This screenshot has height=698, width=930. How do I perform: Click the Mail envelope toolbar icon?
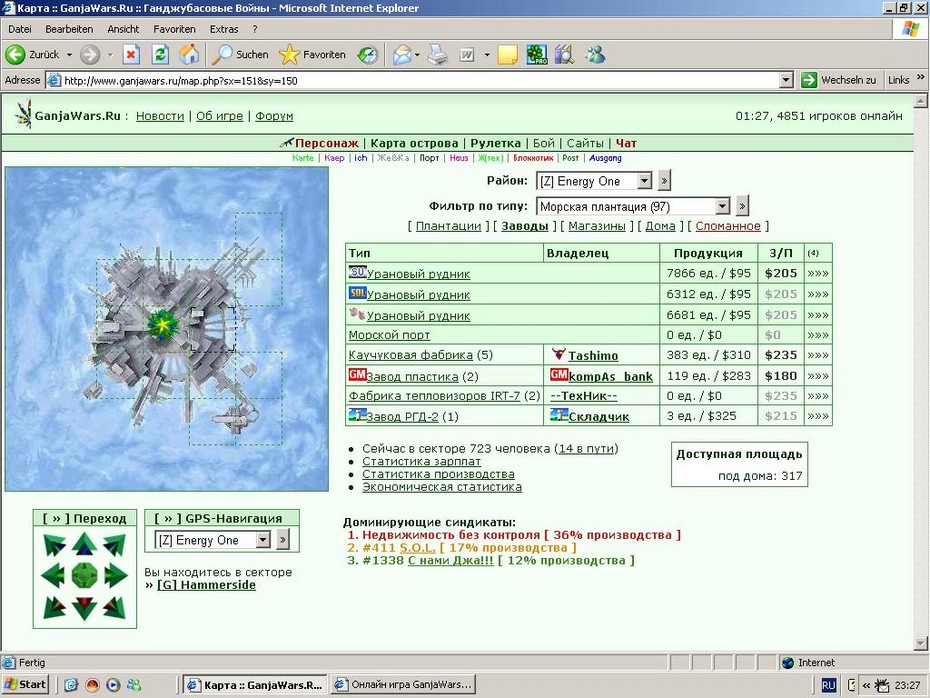point(402,55)
